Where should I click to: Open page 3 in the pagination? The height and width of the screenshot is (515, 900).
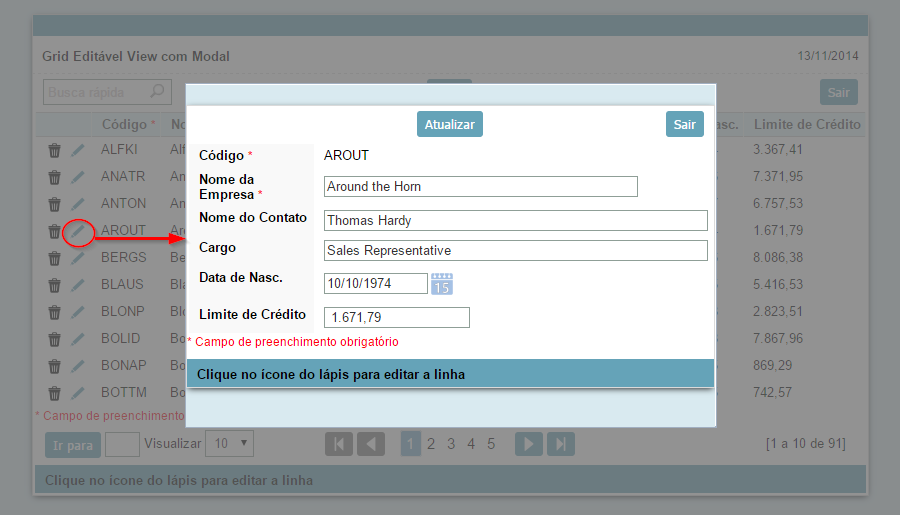[x=451, y=444]
